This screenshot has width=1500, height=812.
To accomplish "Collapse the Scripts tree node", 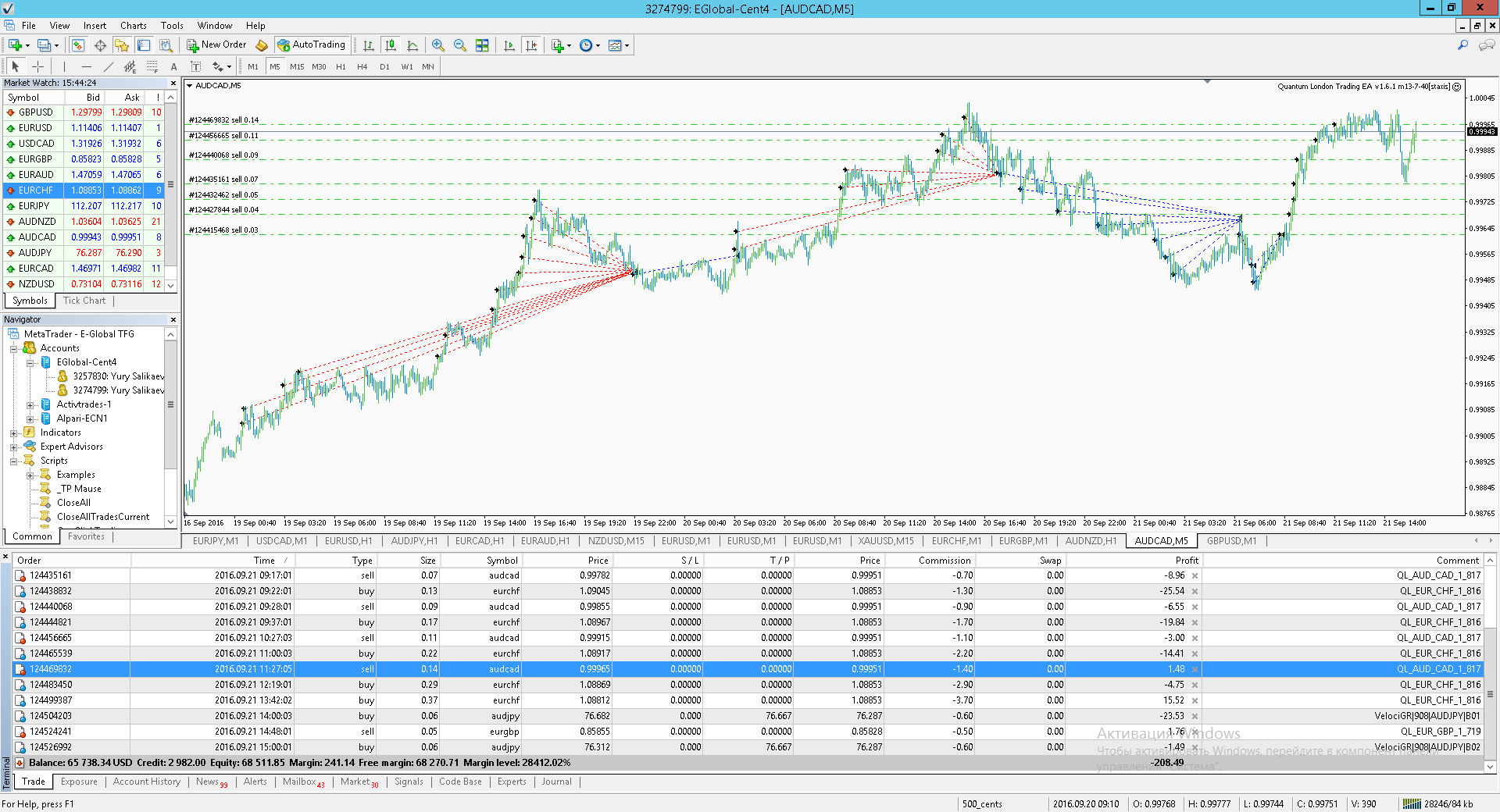I will pyautogui.click(x=13, y=461).
